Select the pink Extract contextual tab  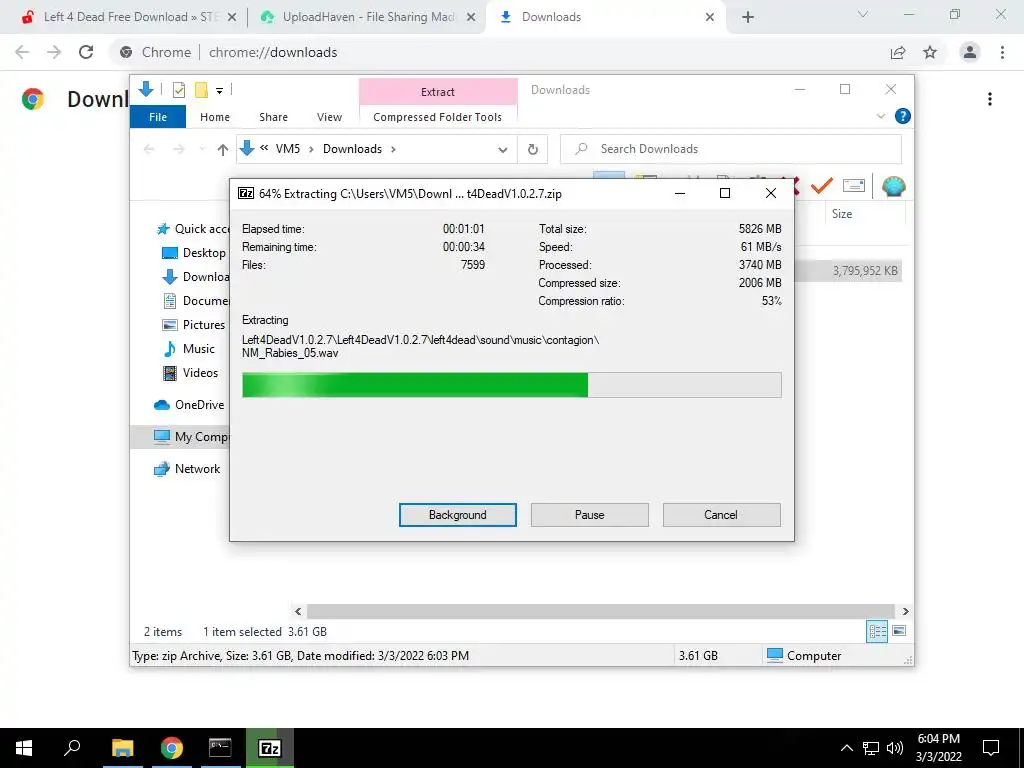[x=438, y=92]
